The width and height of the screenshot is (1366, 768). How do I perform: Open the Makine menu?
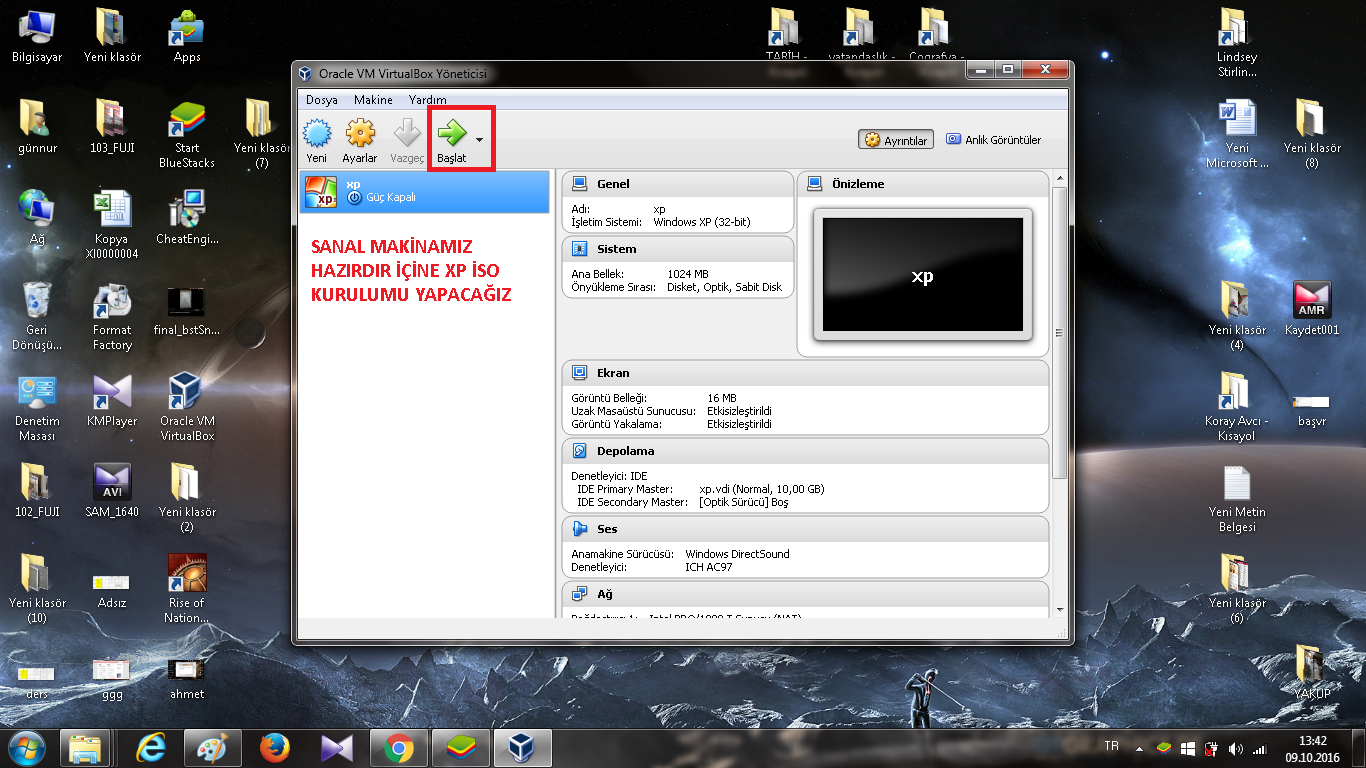point(373,100)
